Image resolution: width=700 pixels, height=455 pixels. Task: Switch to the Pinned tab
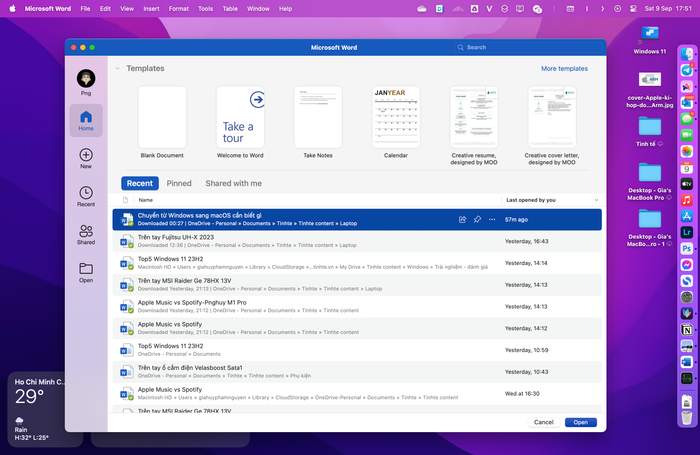coord(179,183)
